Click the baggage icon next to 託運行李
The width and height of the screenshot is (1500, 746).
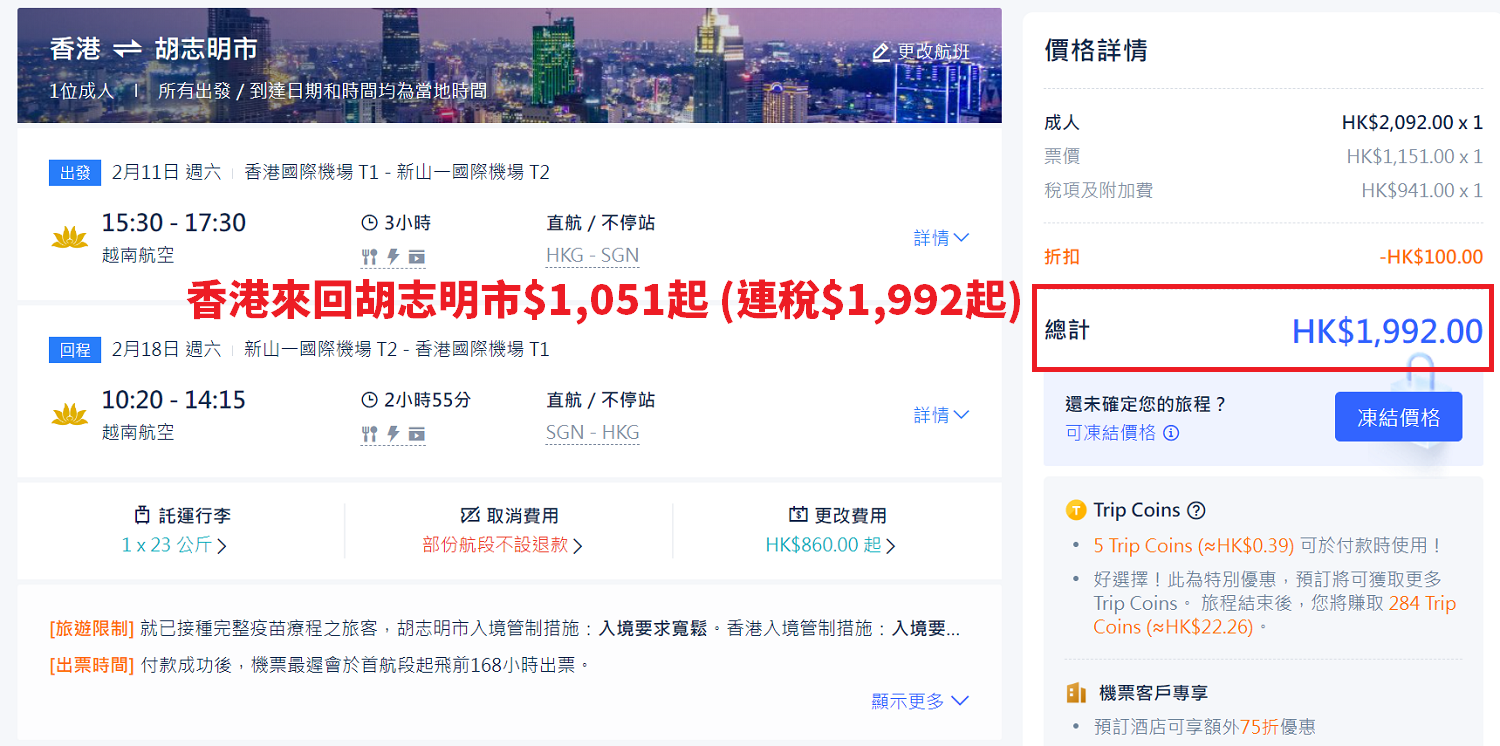tap(143, 515)
